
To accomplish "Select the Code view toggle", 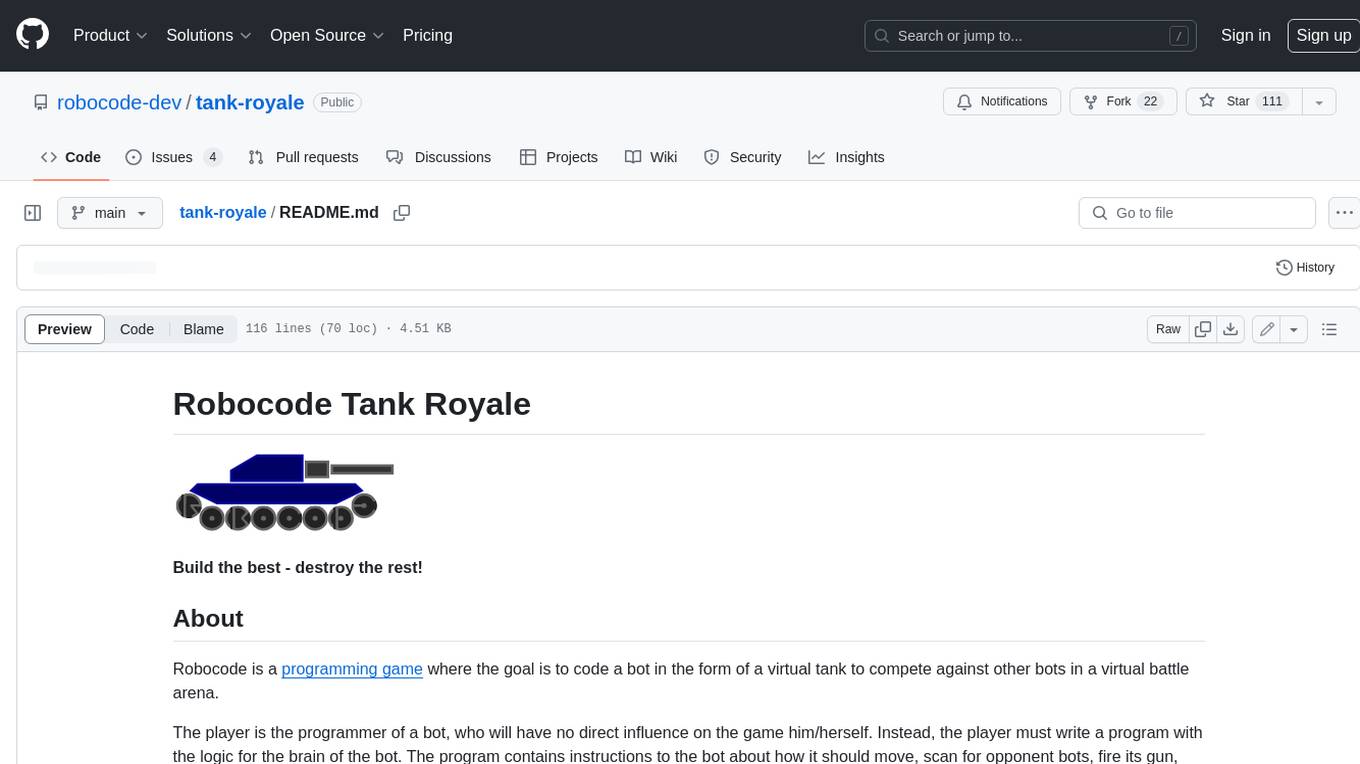I will click(x=137, y=329).
